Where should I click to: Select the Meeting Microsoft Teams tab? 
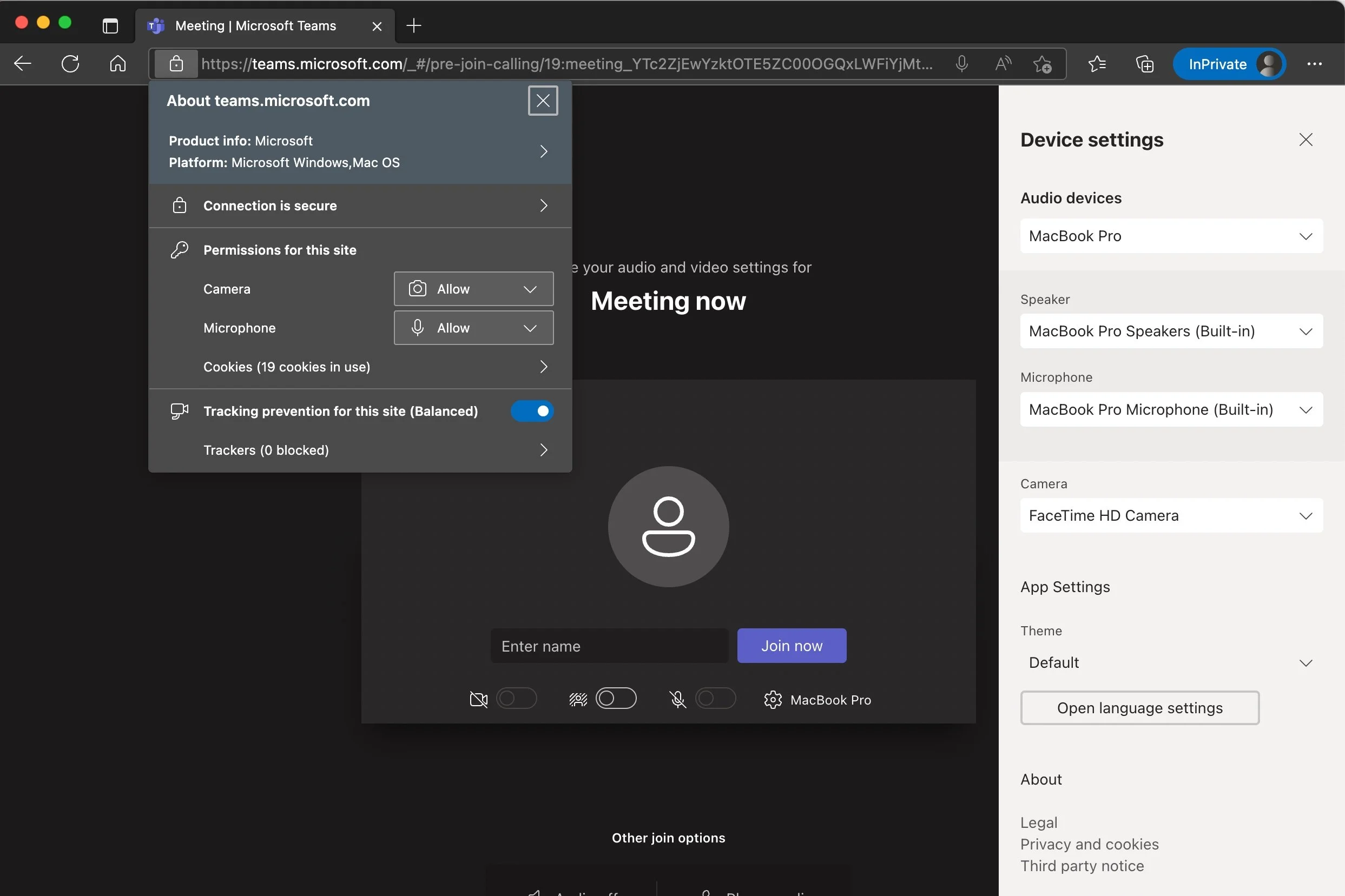tap(254, 26)
